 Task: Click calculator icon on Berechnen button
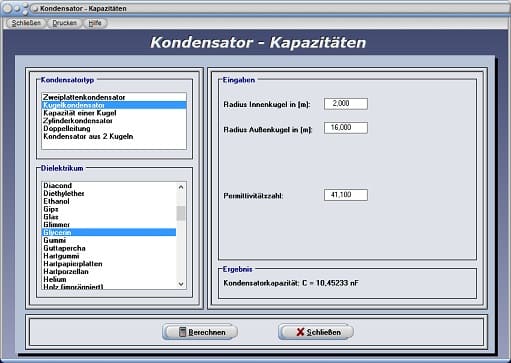coord(182,332)
